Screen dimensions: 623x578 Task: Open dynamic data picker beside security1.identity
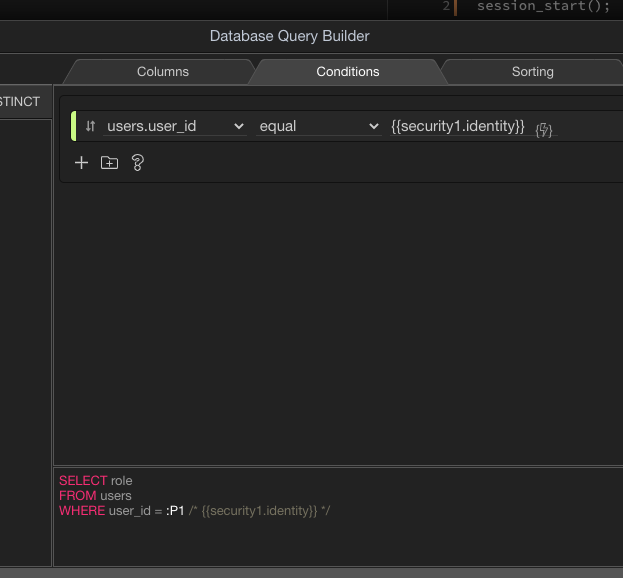[x=544, y=130]
